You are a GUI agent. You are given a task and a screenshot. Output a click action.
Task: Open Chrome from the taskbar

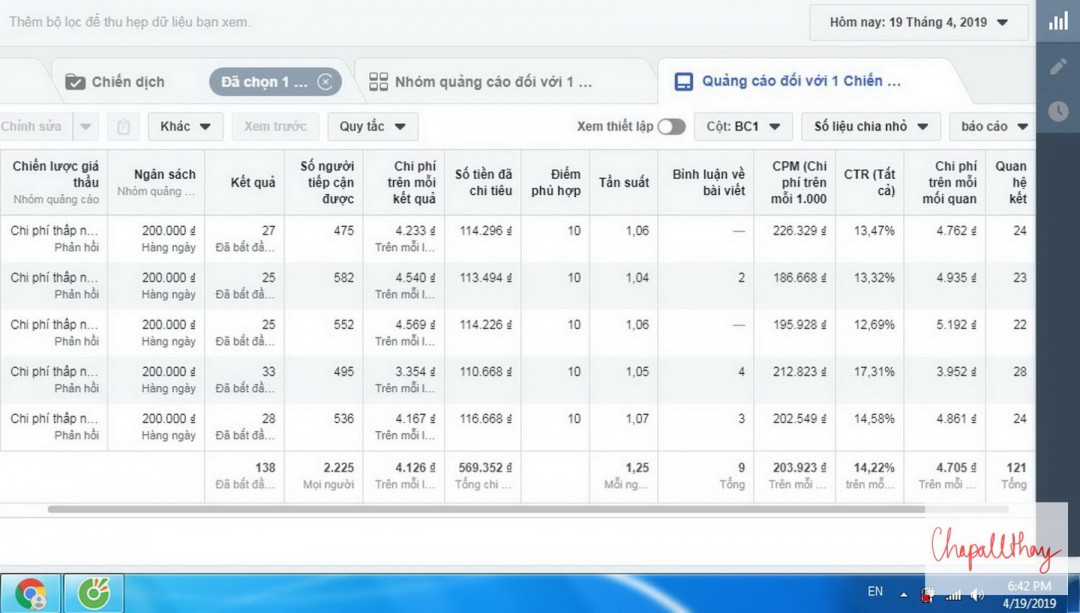point(30,594)
